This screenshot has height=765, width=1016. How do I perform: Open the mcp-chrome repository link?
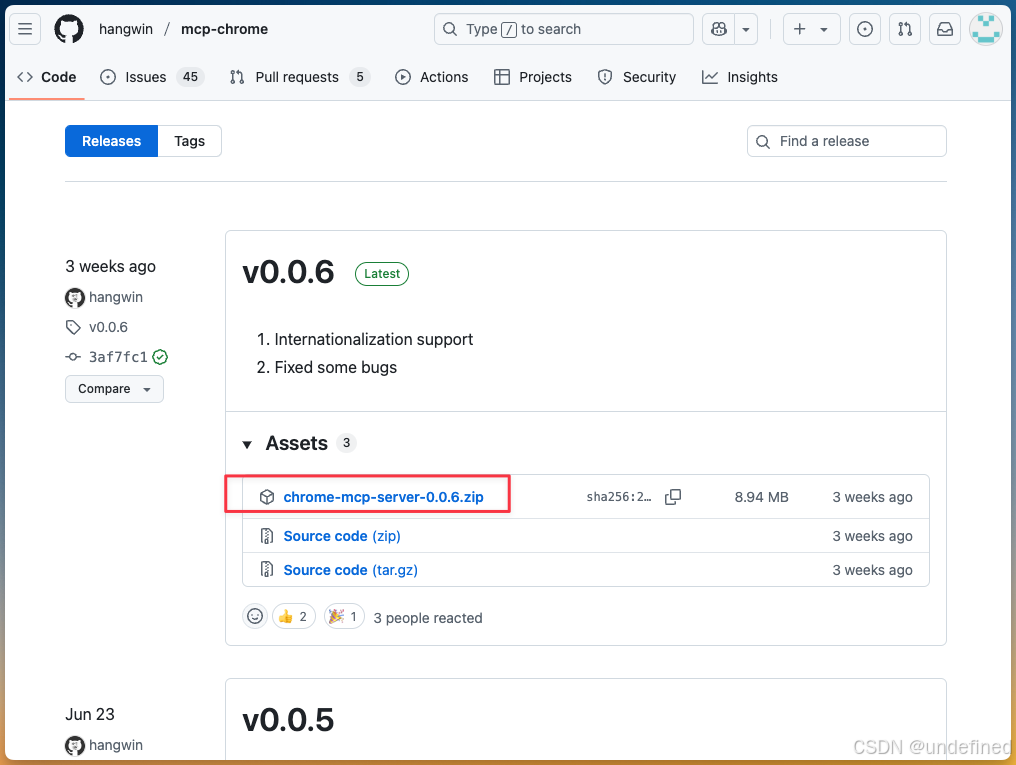click(x=224, y=29)
